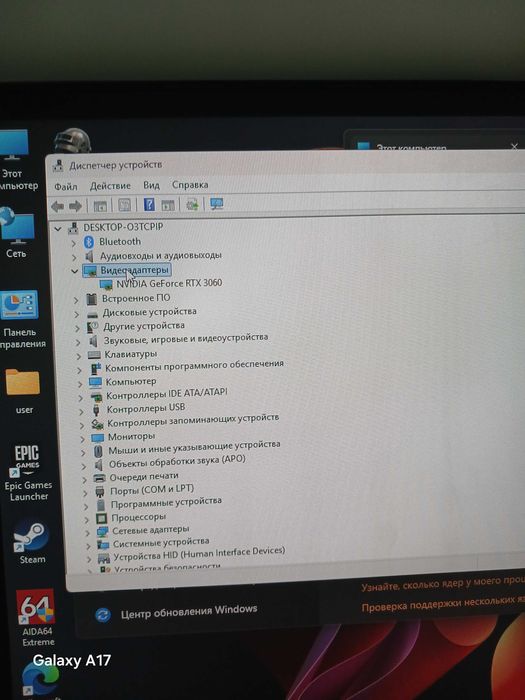Select NVIDIA GeForce RTX 3060 device

[x=169, y=283]
